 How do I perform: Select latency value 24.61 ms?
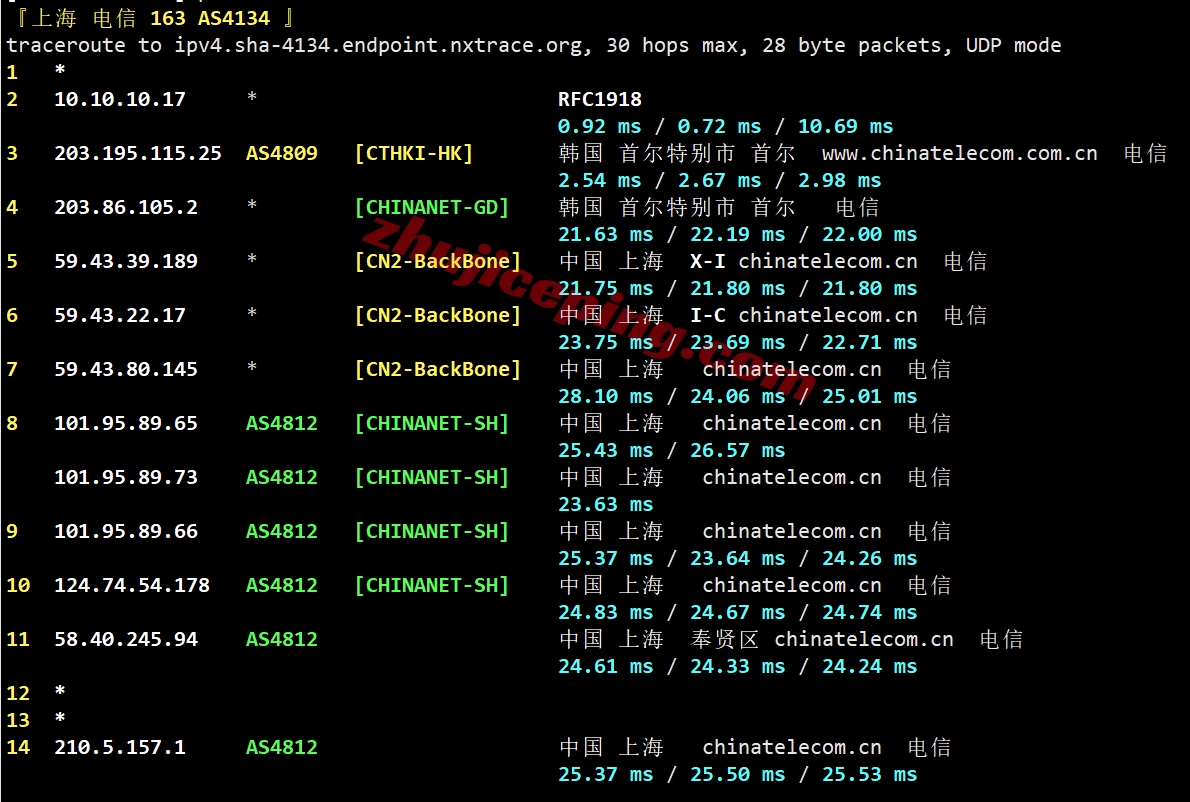click(x=606, y=667)
